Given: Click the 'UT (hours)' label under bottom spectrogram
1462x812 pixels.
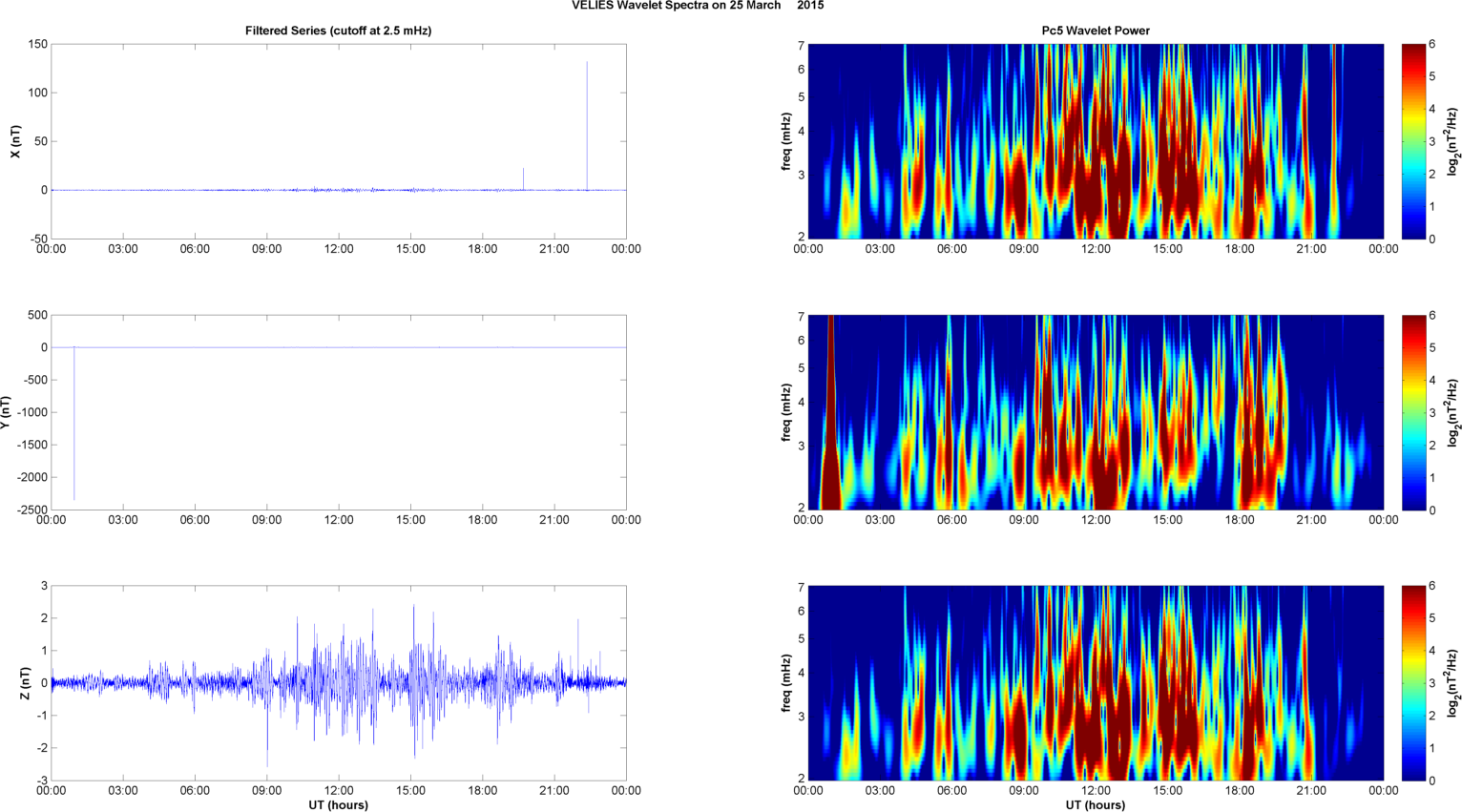Looking at the screenshot, I should point(1096,805).
